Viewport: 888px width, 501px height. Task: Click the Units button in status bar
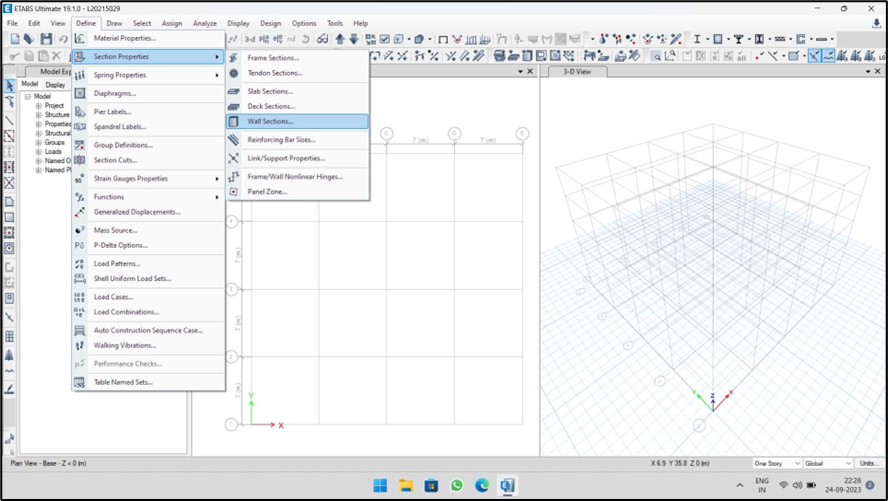point(869,463)
